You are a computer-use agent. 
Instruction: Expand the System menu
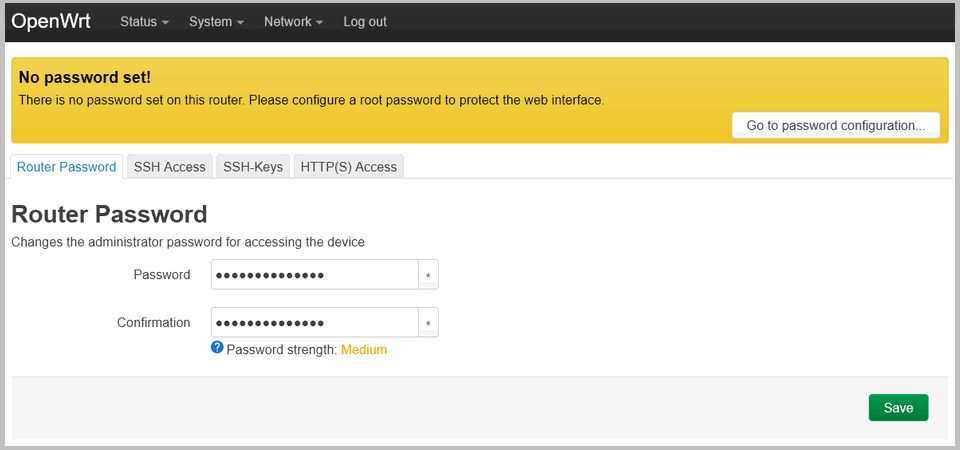pos(216,22)
